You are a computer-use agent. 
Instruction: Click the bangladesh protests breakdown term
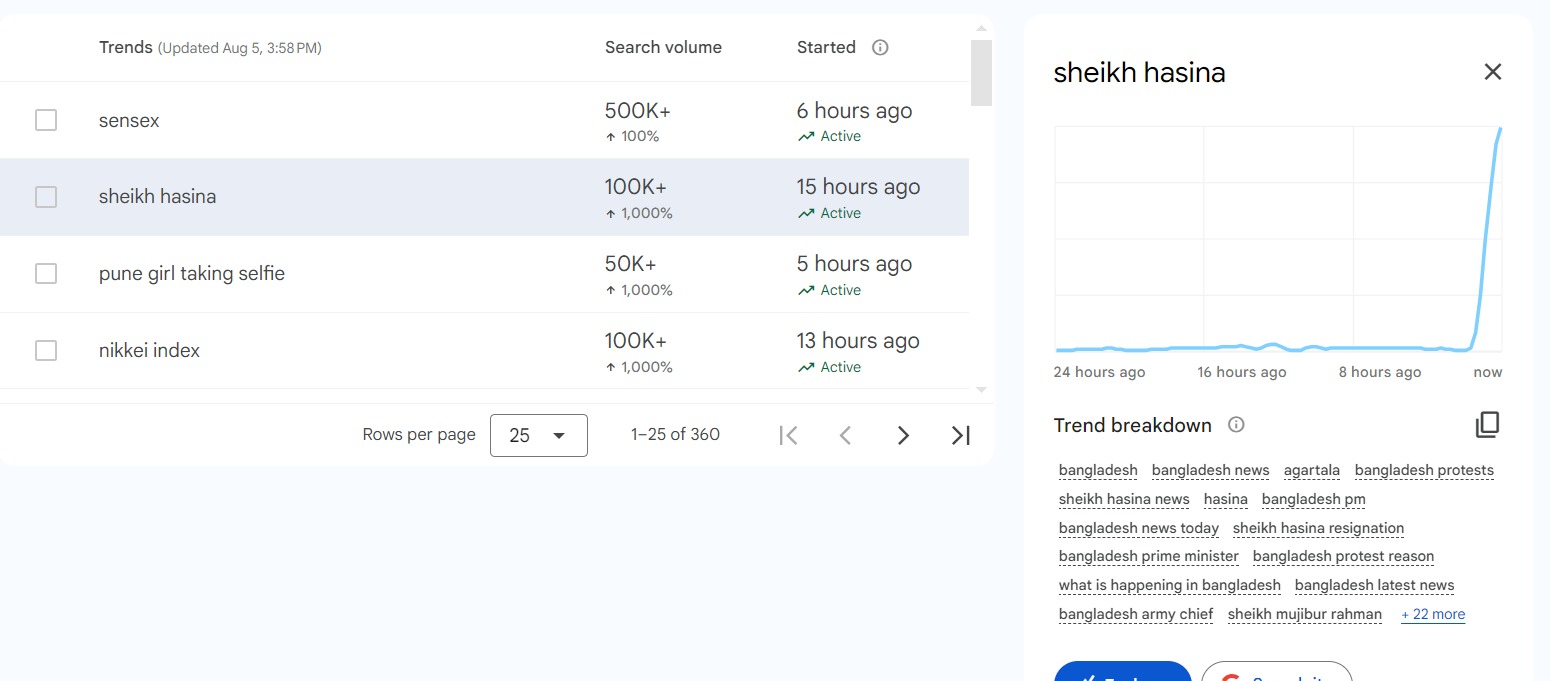click(x=1424, y=471)
